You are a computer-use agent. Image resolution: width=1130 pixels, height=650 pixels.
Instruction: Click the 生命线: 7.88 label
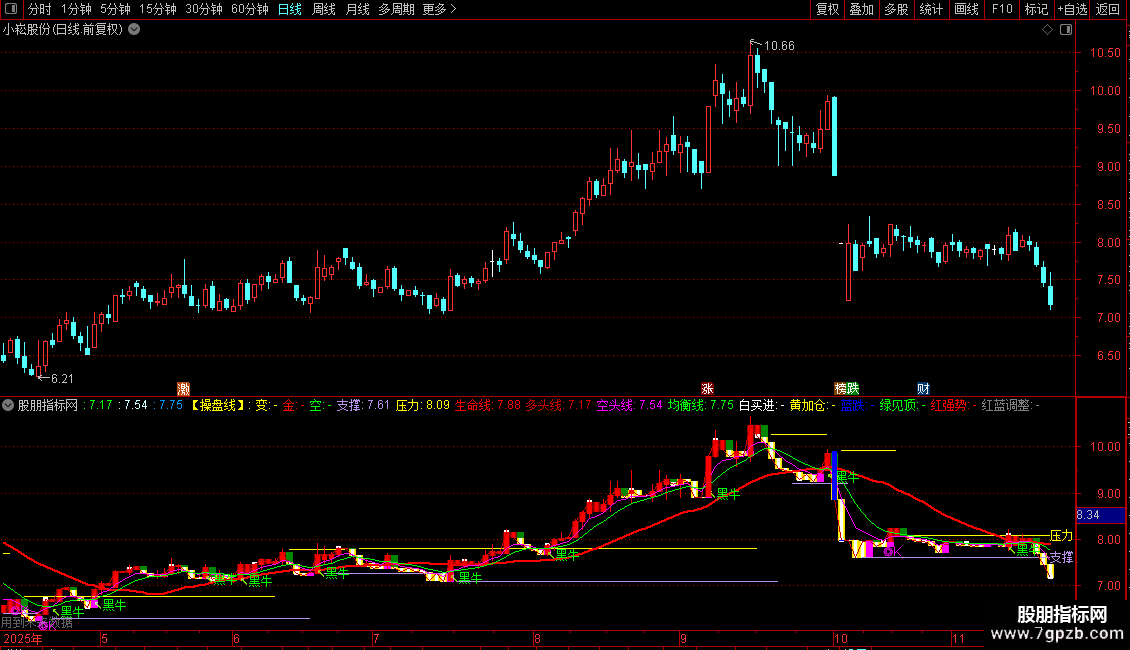click(x=487, y=406)
